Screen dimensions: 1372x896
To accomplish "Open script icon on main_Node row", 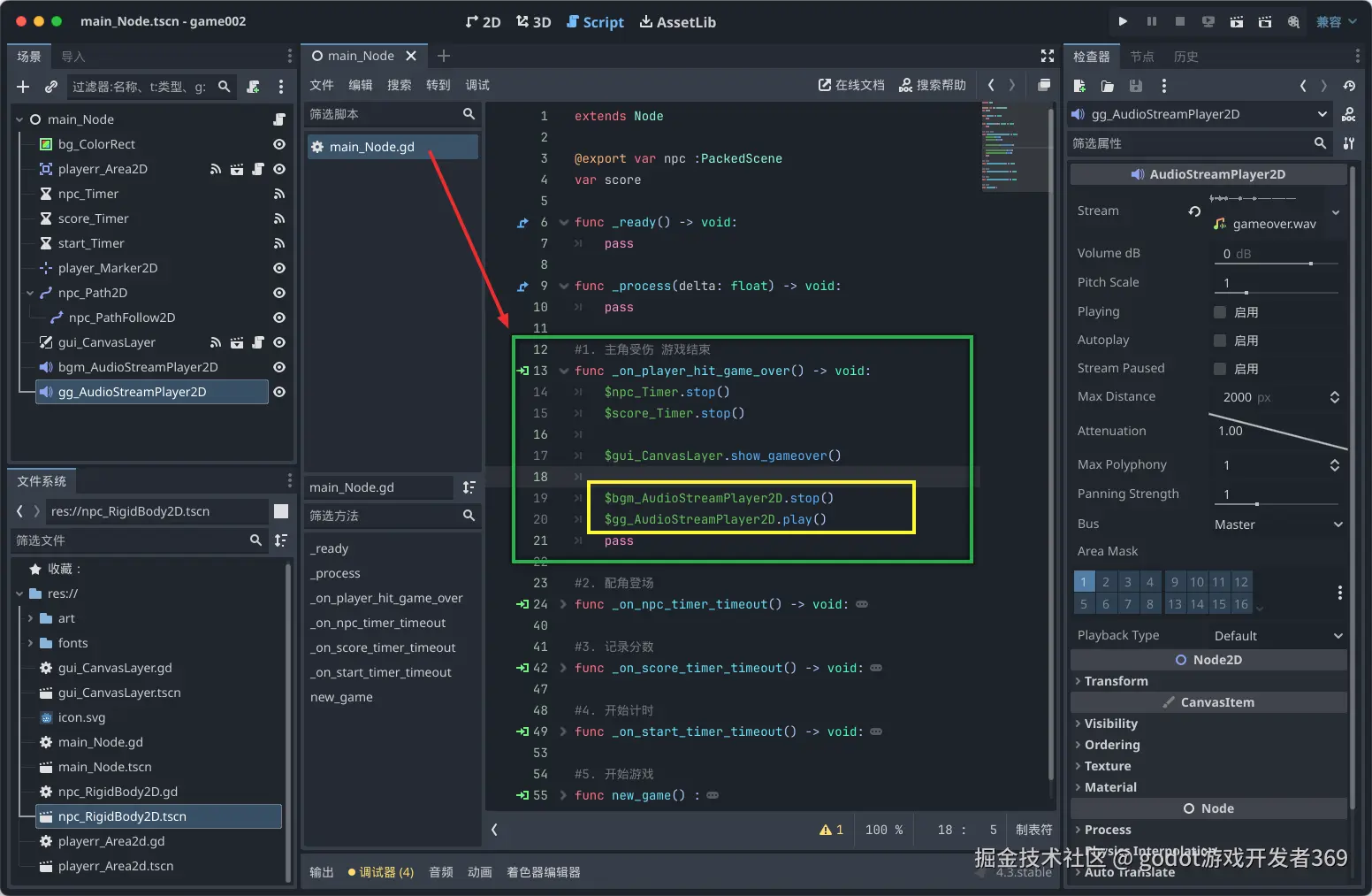I will (x=279, y=119).
